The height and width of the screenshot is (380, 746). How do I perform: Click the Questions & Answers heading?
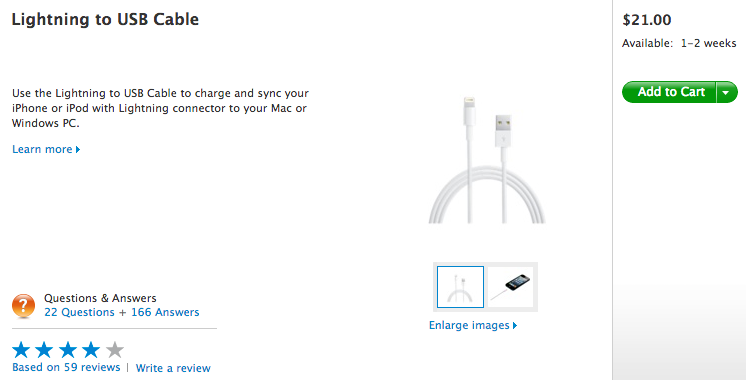[100, 298]
